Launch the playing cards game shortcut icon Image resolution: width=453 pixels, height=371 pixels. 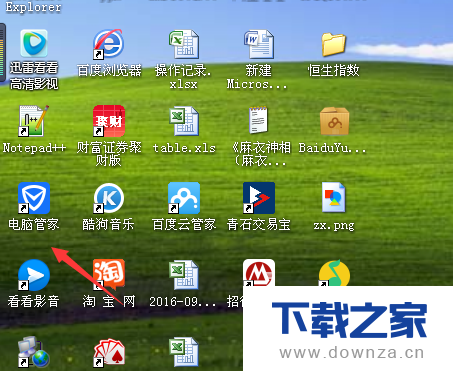pos(109,353)
